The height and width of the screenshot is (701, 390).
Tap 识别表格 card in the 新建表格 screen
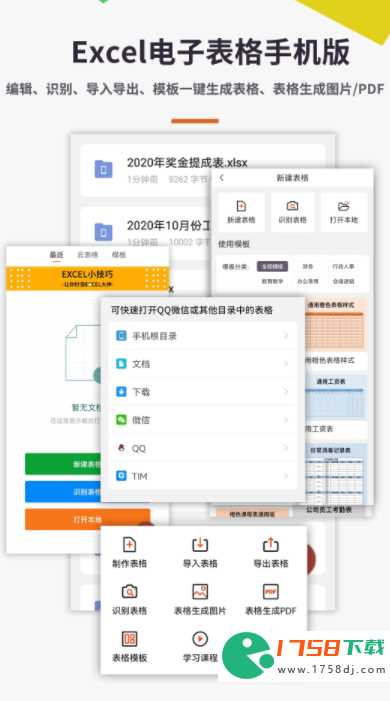[292, 212]
